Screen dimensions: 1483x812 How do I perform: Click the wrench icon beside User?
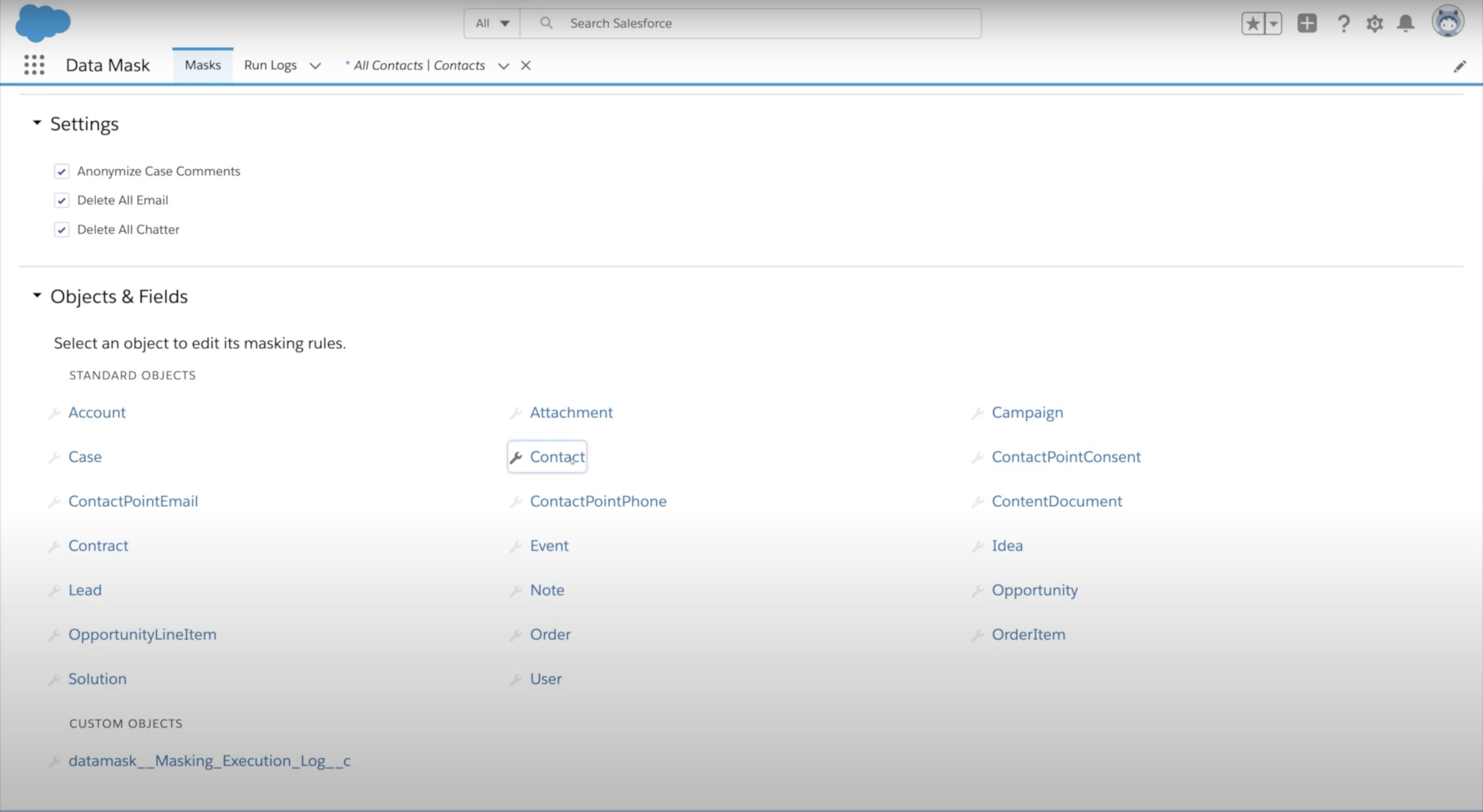516,679
